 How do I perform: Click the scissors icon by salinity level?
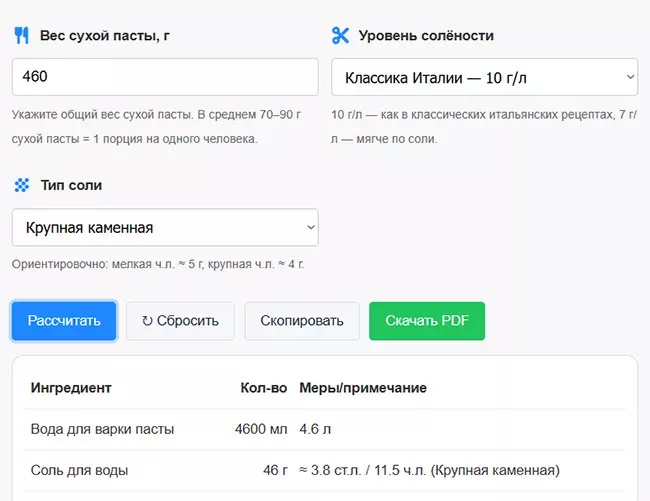coord(340,36)
